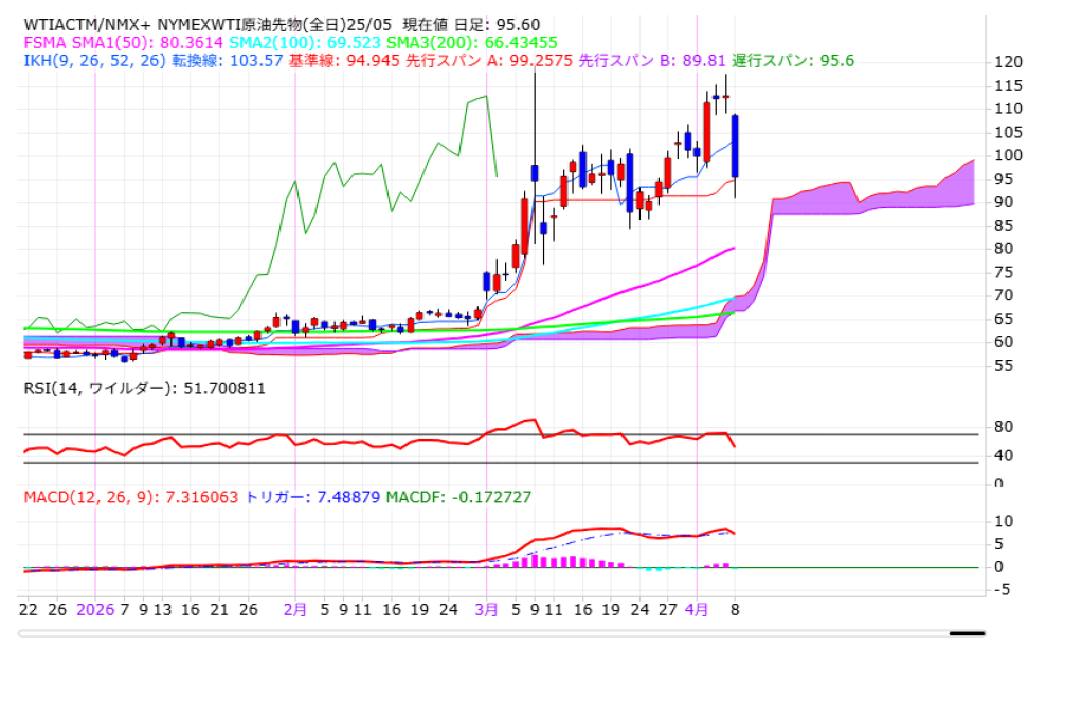Click the green MACDF legend value
The width and height of the screenshot is (1080, 703).
pos(458,496)
